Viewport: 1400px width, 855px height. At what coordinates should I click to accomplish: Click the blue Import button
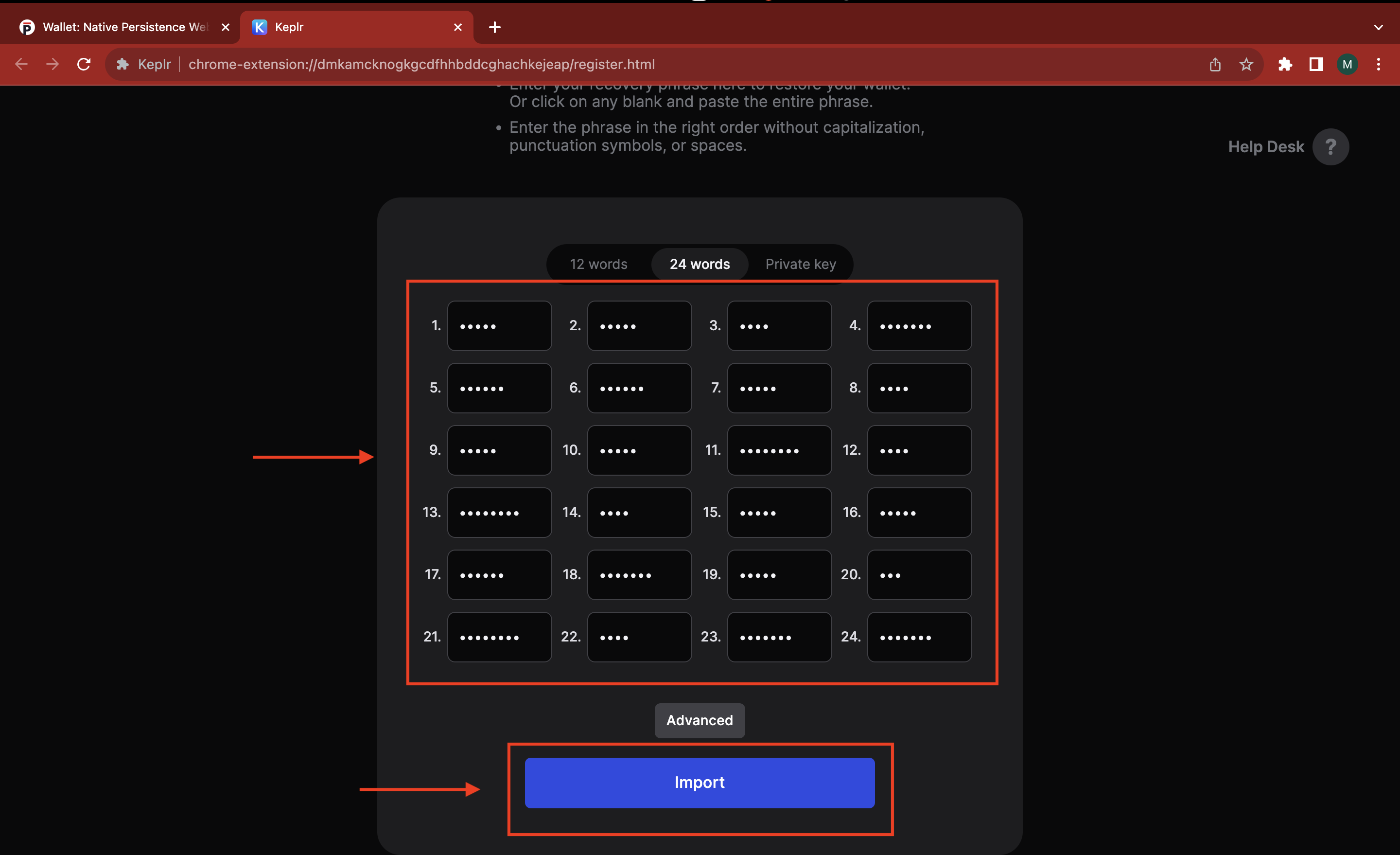(700, 782)
